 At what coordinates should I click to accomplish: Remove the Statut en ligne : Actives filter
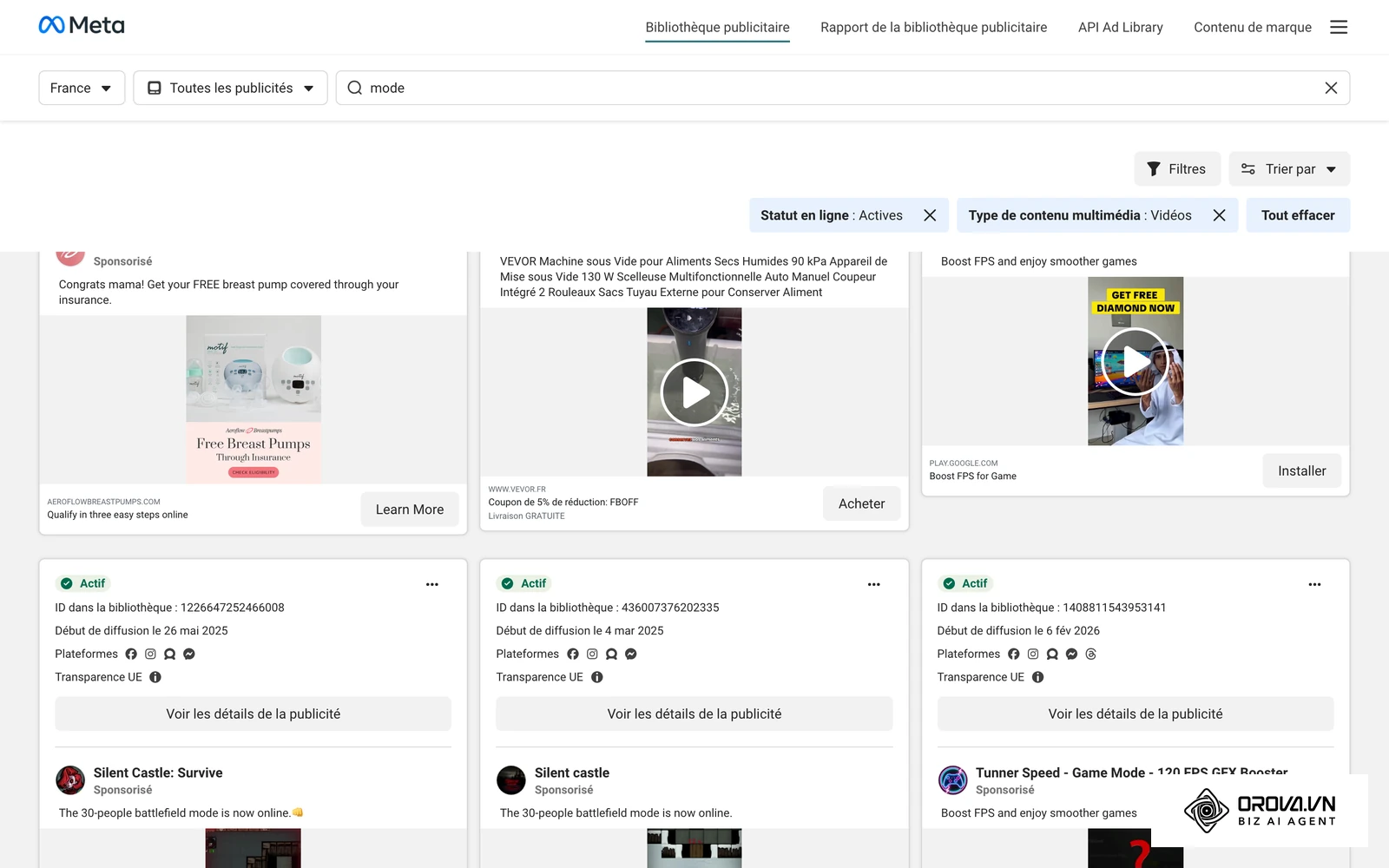(930, 215)
